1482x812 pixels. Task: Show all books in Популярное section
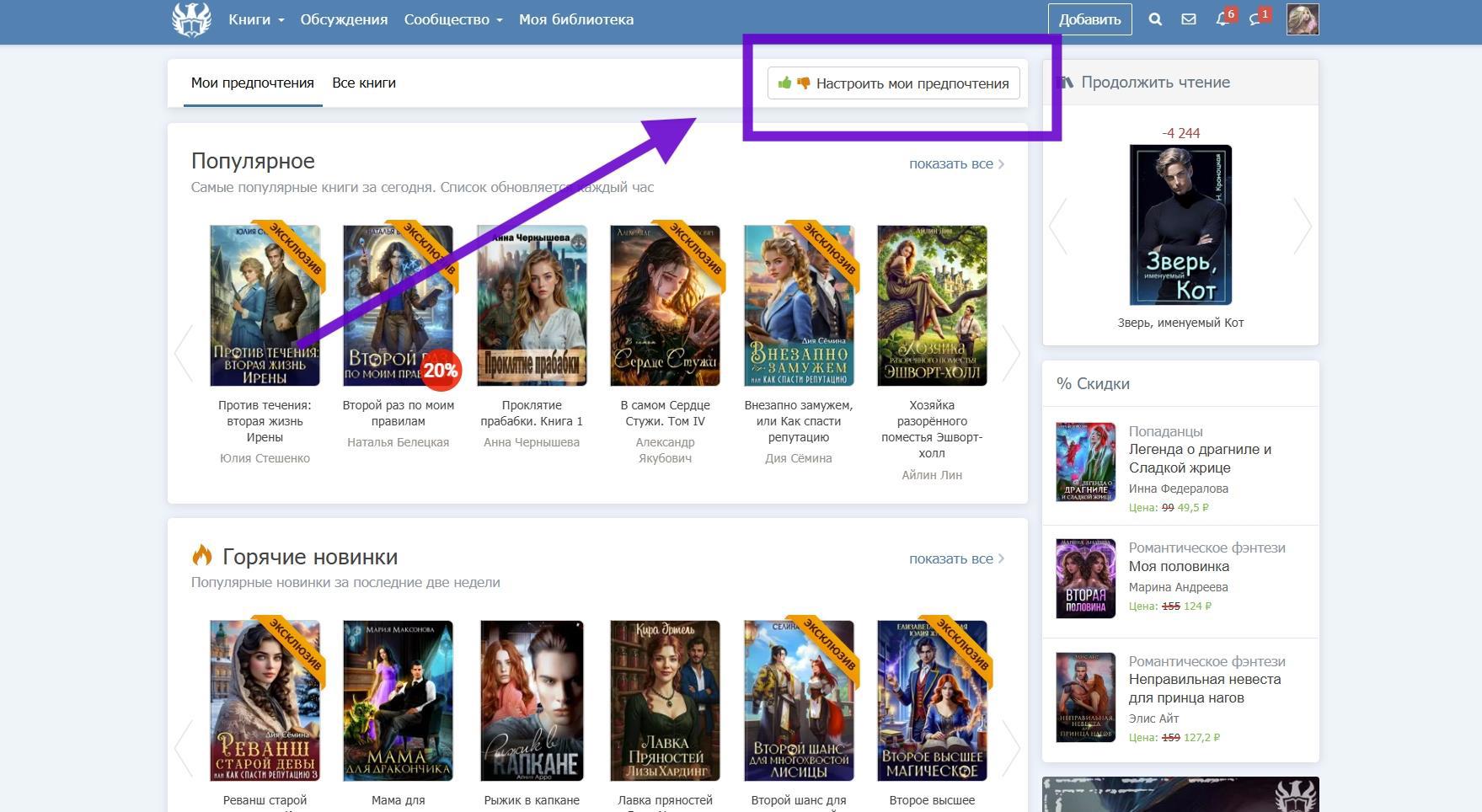point(955,164)
